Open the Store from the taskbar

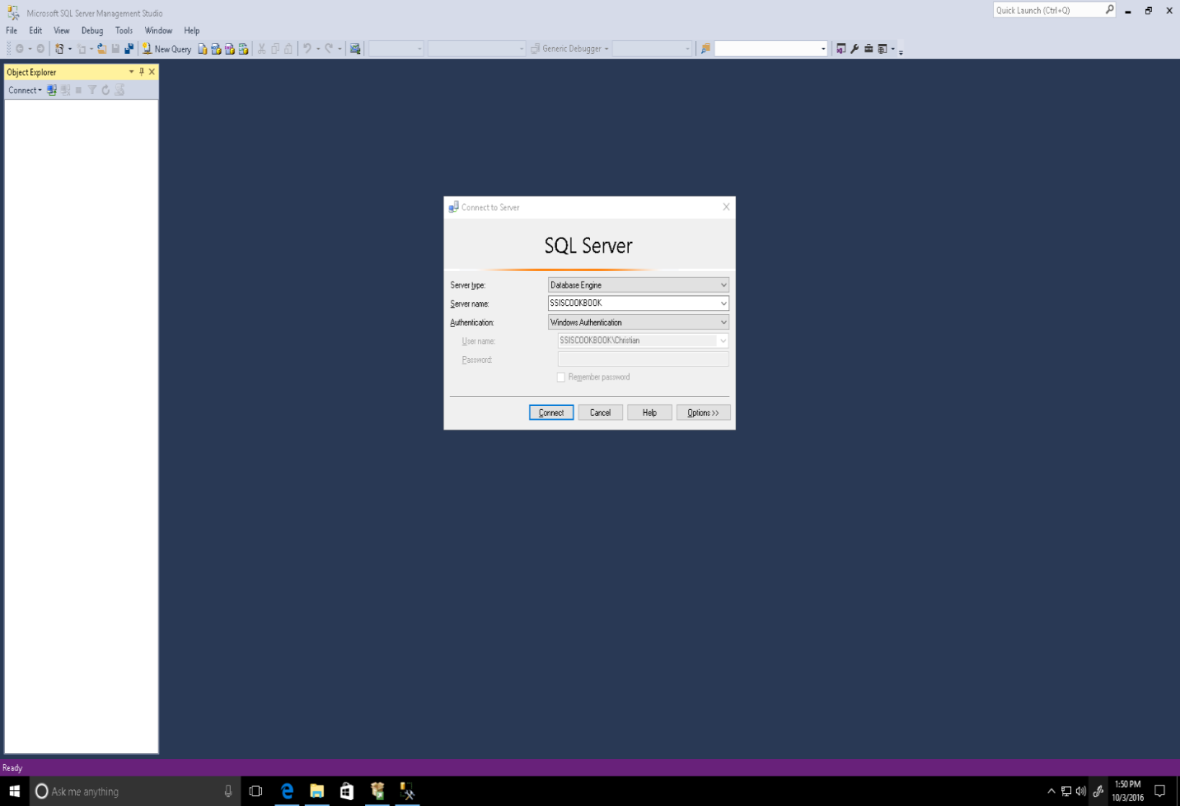[346, 791]
